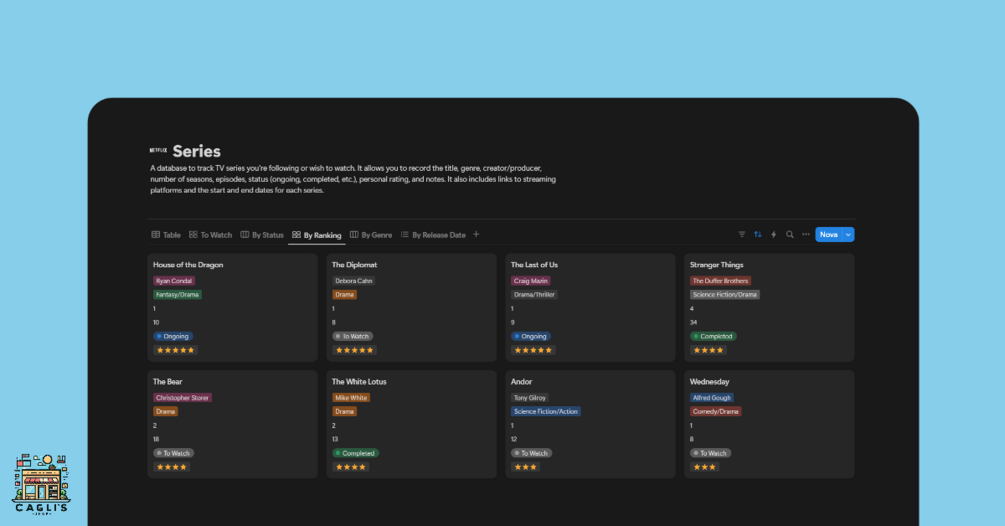Click the Mike White creator tag

351,397
